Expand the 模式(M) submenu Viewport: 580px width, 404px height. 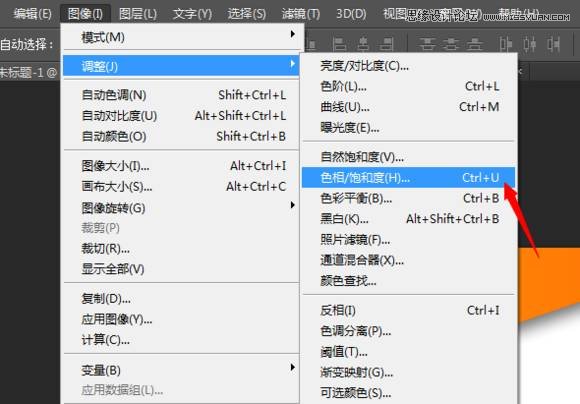click(181, 37)
